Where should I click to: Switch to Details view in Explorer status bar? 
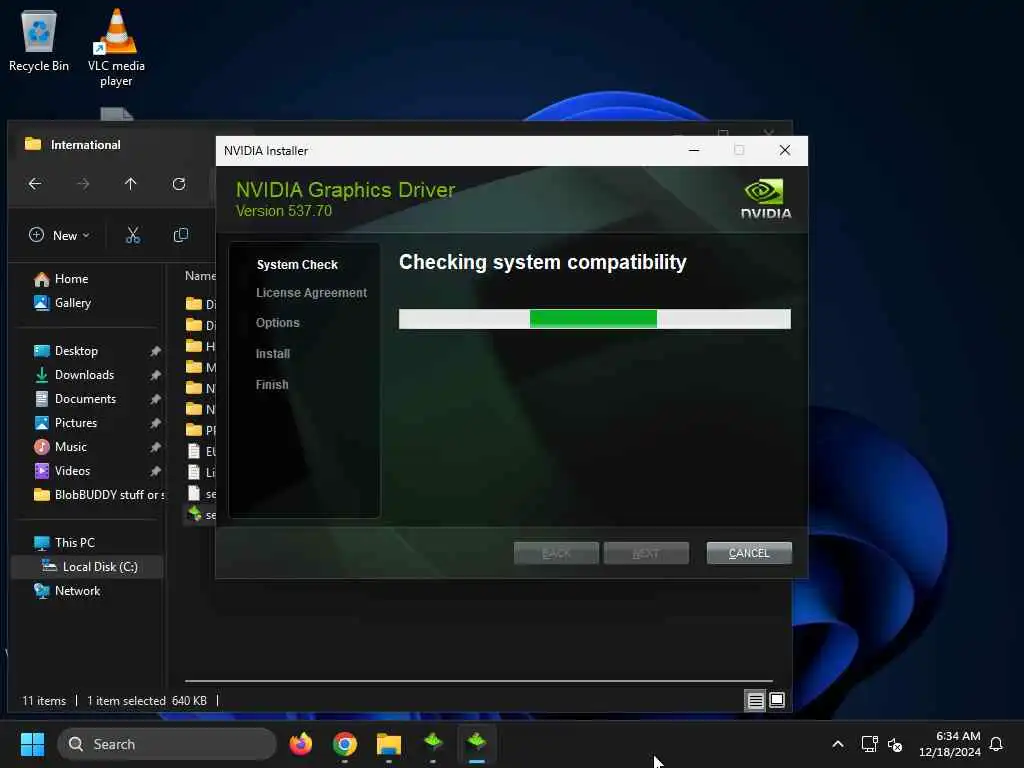click(x=756, y=701)
